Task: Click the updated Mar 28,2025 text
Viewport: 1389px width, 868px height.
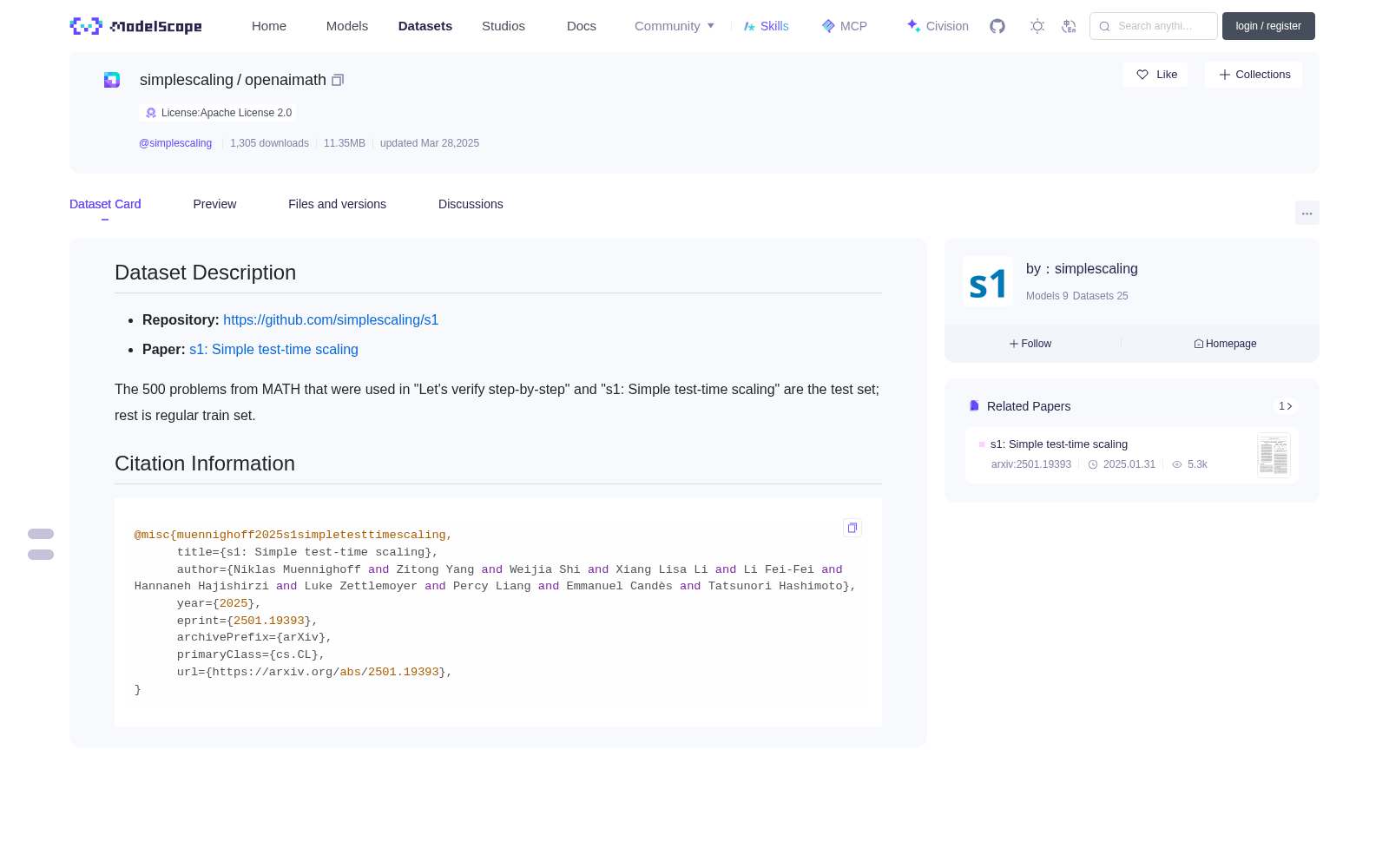Action: (430, 143)
